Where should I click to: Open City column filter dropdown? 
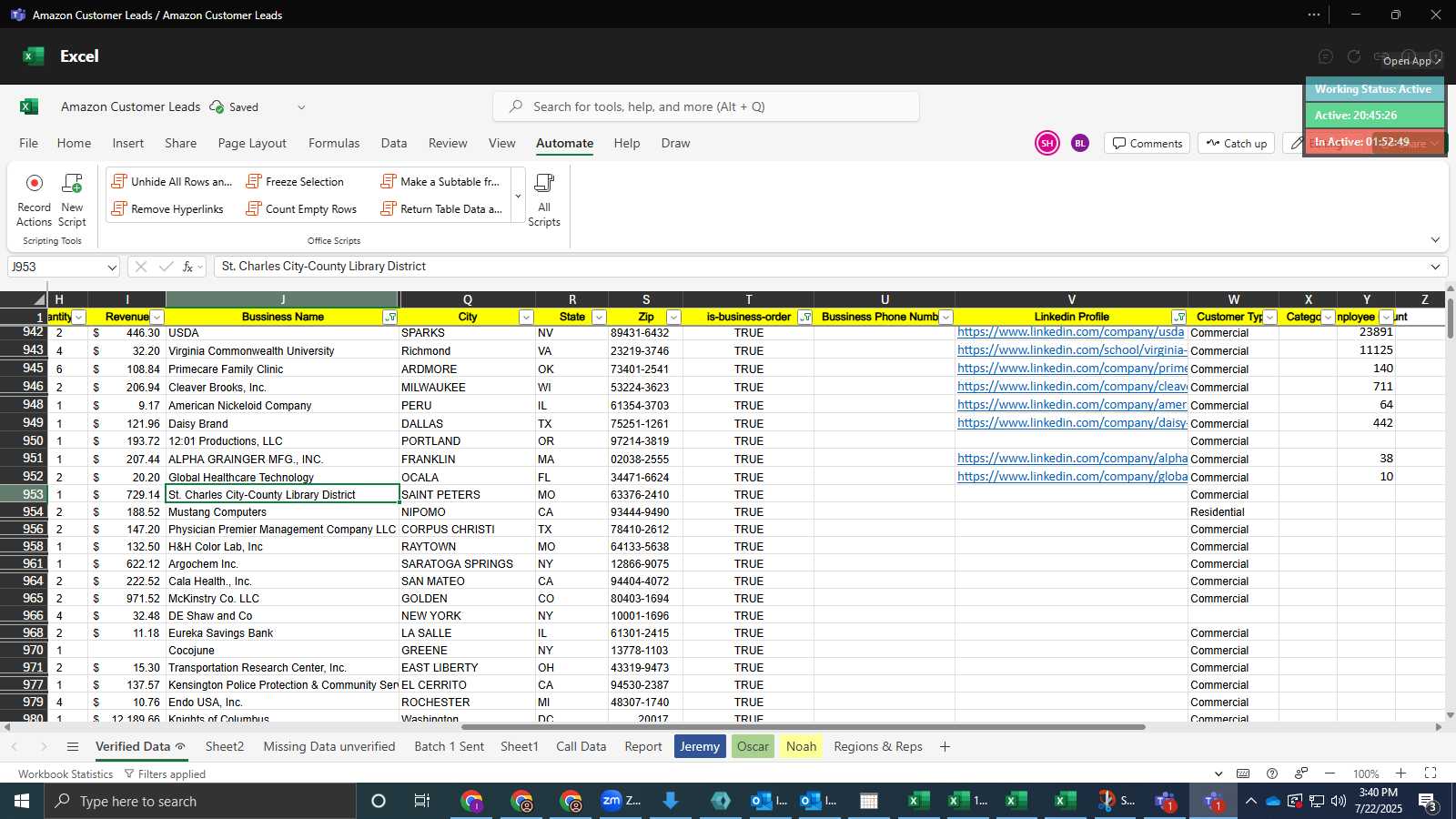526,318
